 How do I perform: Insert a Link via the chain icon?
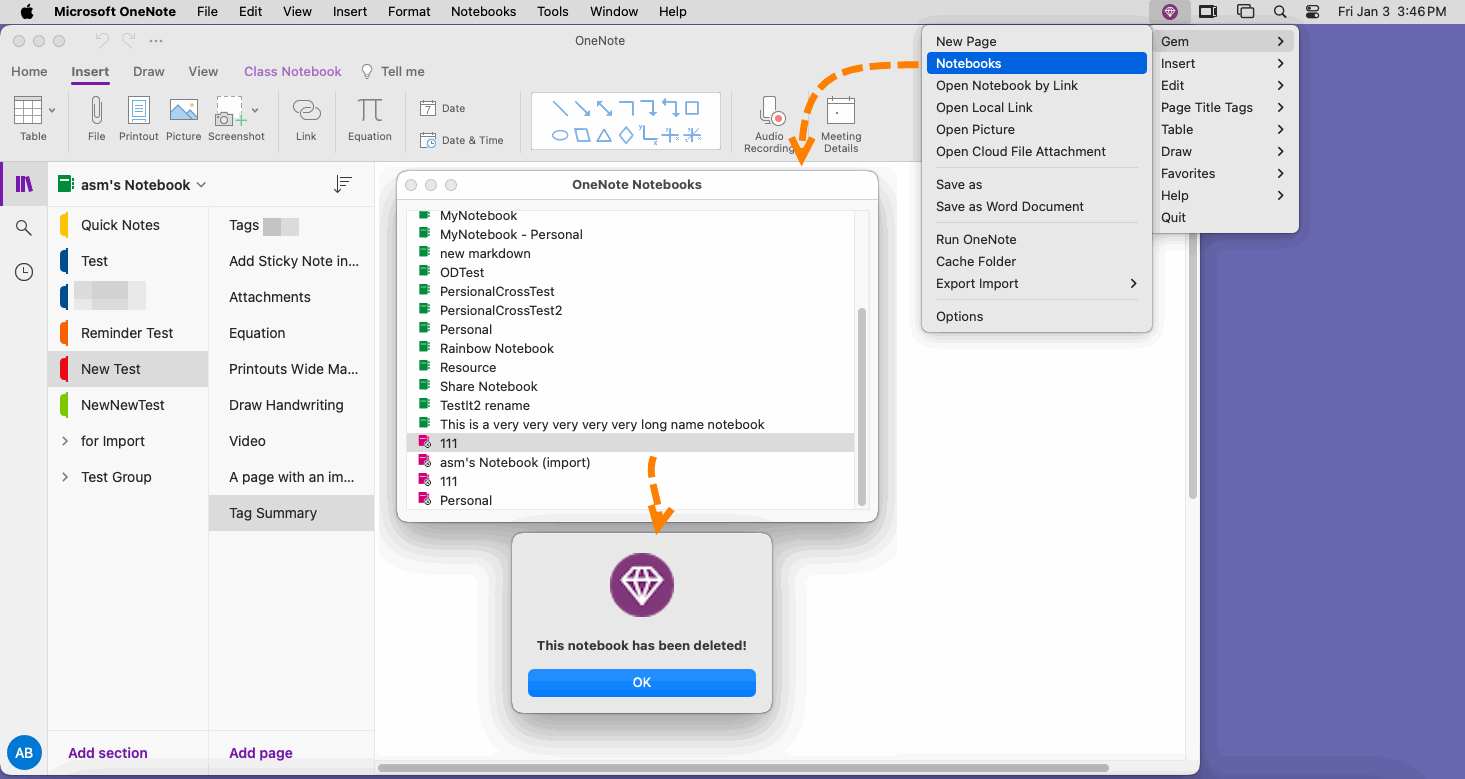tap(306, 118)
